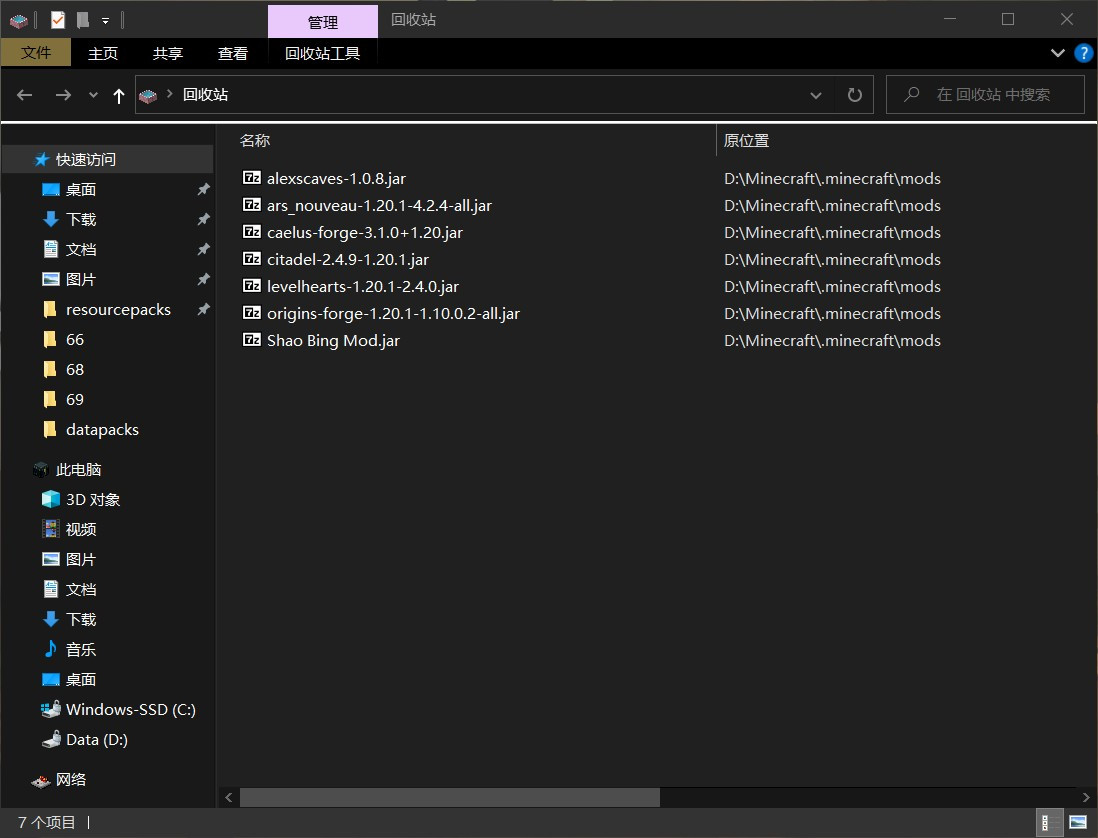Click the 7z icon of levelhearts-1.20.1-2.4.0.jar
This screenshot has height=838, width=1098.
(251, 286)
